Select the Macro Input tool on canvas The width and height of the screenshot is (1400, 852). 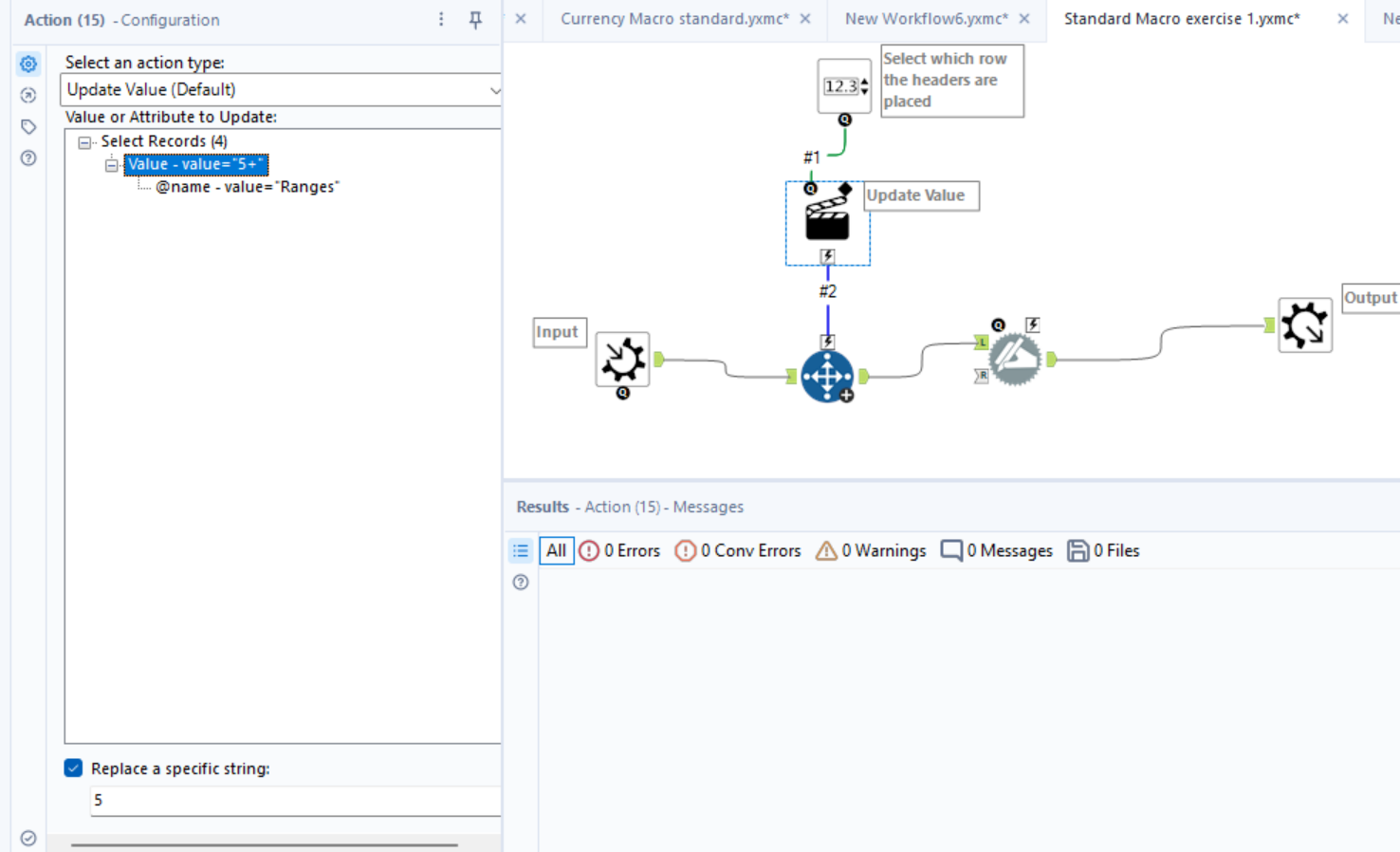coord(622,359)
